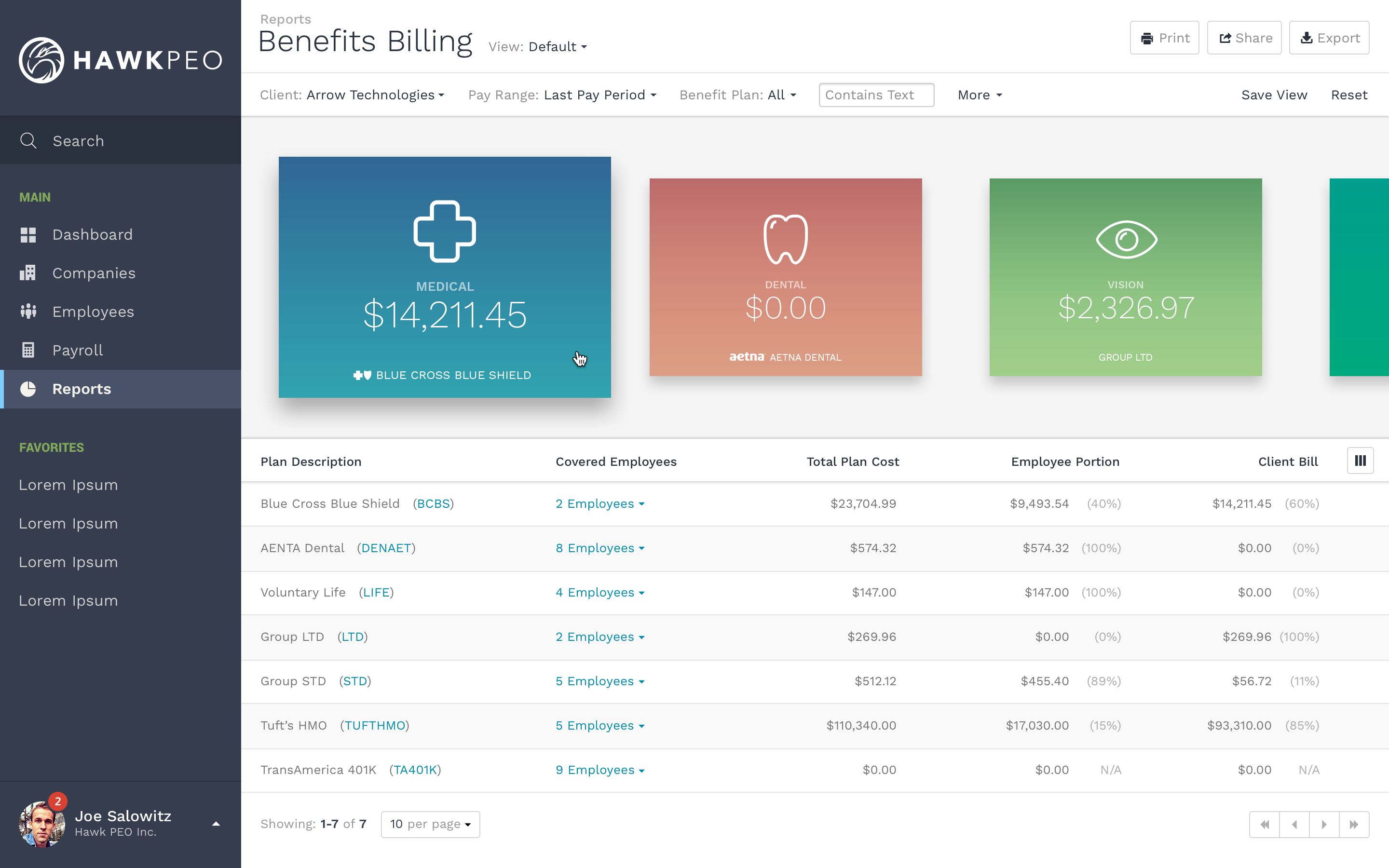The height and width of the screenshot is (868, 1389).
Task: Click the eye icon on Vision card
Action: tap(1126, 239)
